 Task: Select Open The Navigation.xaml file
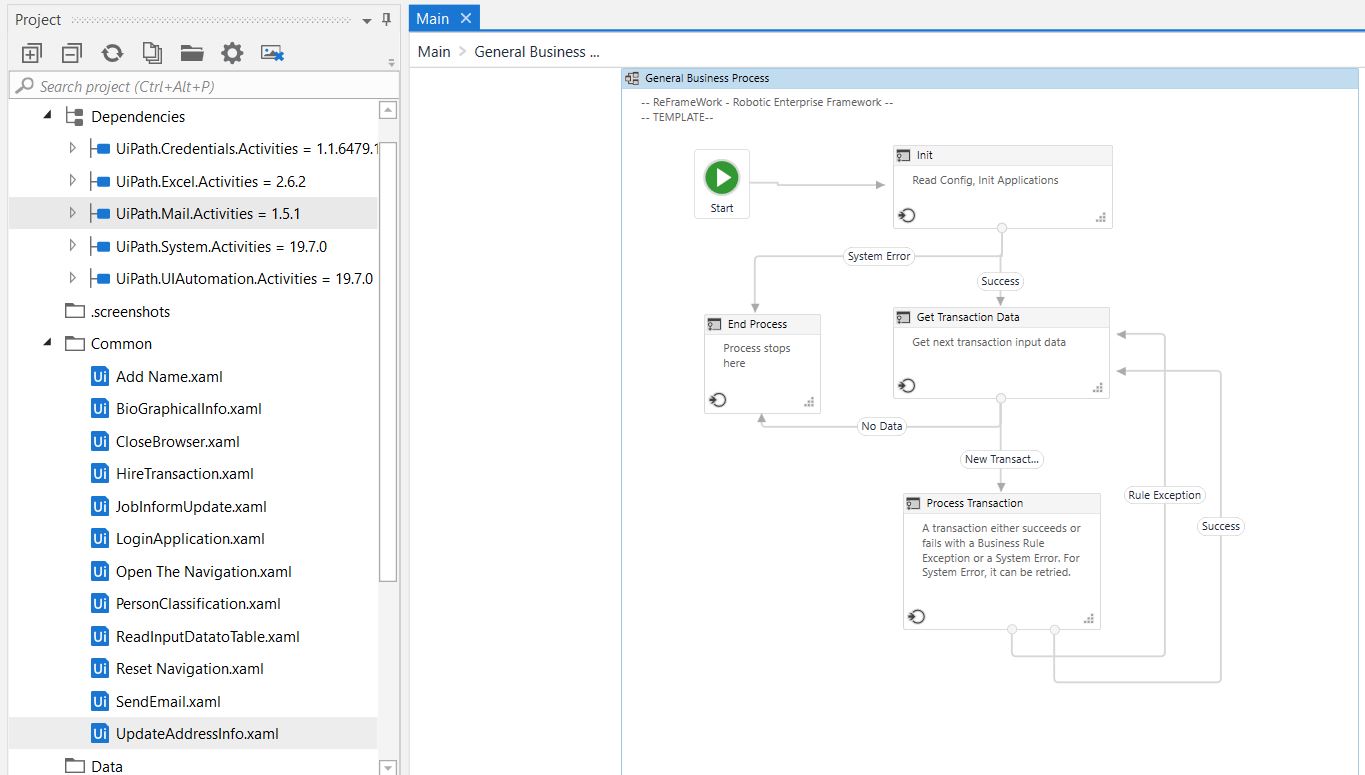click(x=204, y=571)
